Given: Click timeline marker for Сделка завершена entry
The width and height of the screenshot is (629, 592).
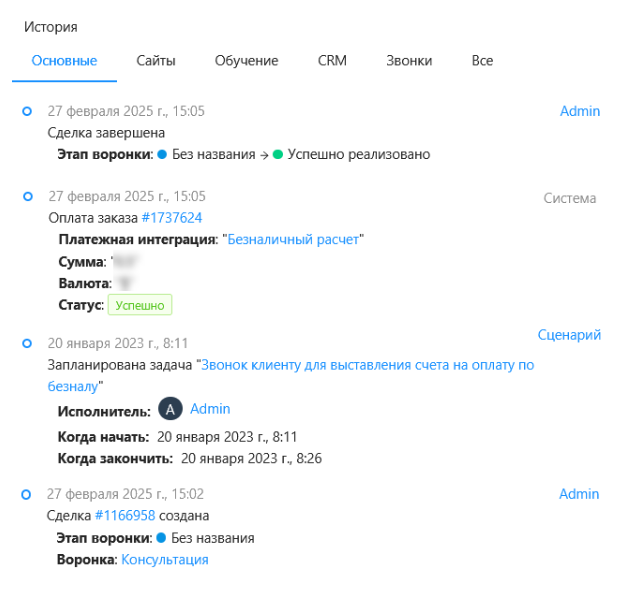Looking at the screenshot, I should tap(27, 111).
